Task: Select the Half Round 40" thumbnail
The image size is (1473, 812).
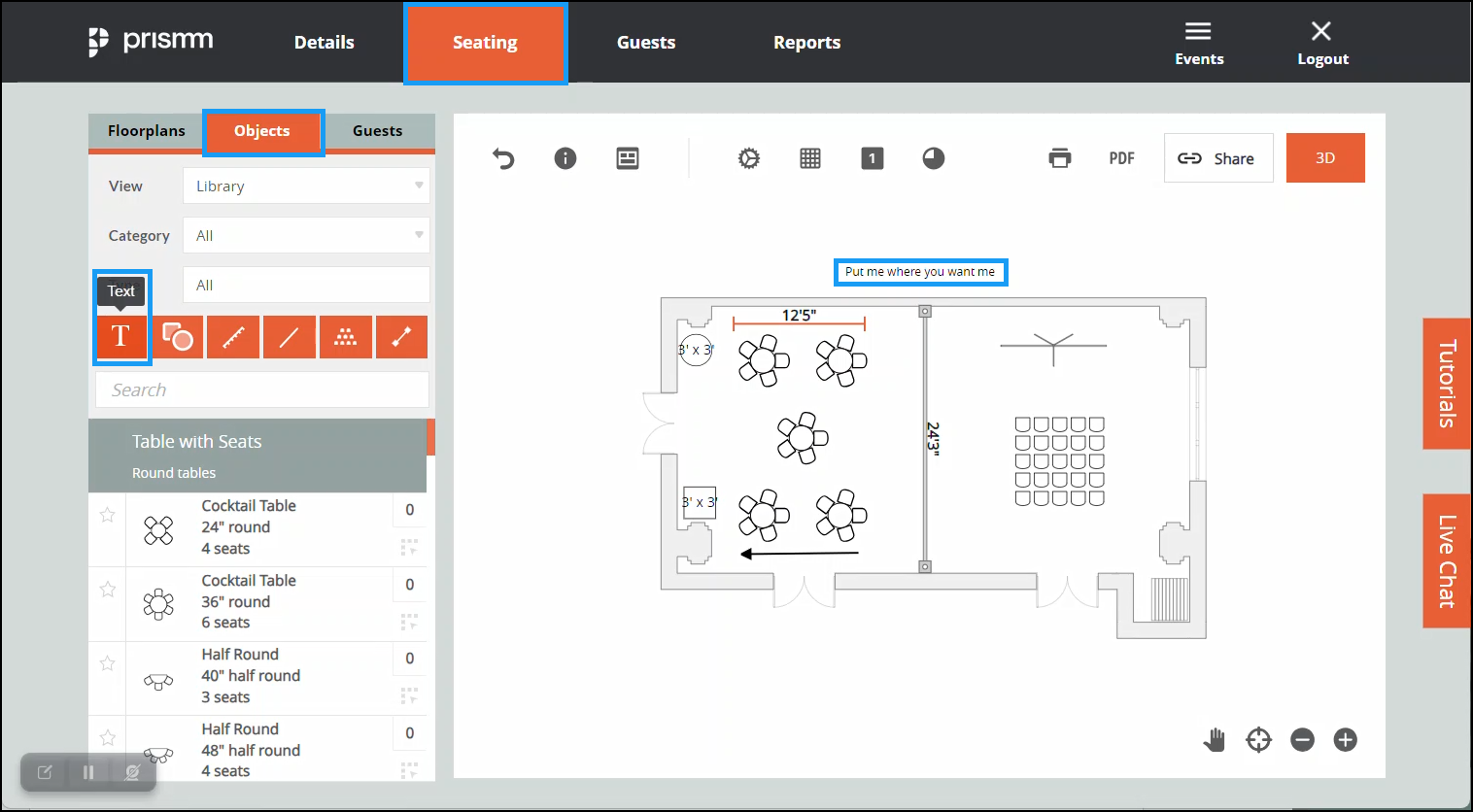Action: point(158,681)
